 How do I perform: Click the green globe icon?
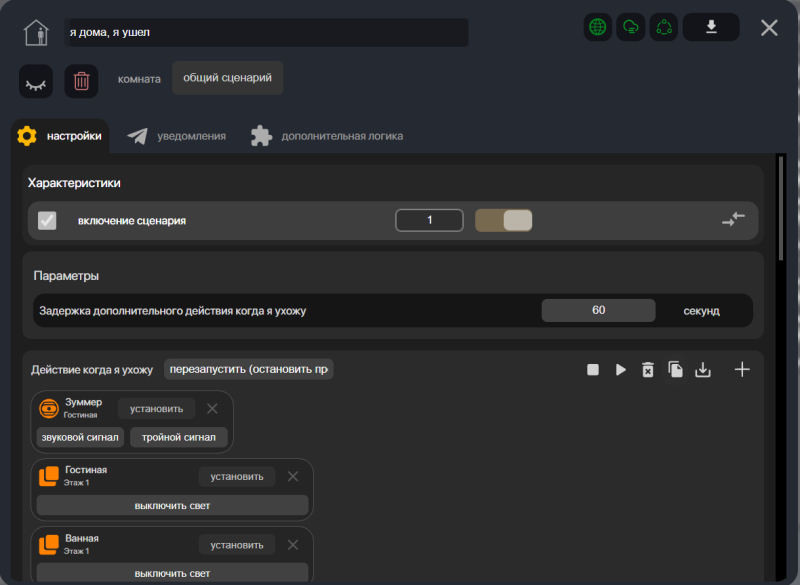coord(597,27)
